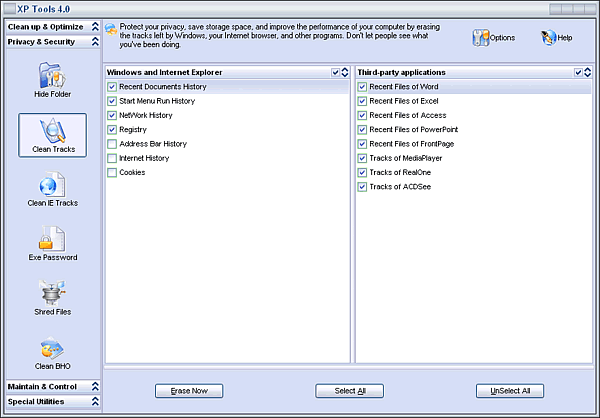Toggle all Third-party applications items
Image resolution: width=600 pixels, height=418 pixels.
(578, 72)
